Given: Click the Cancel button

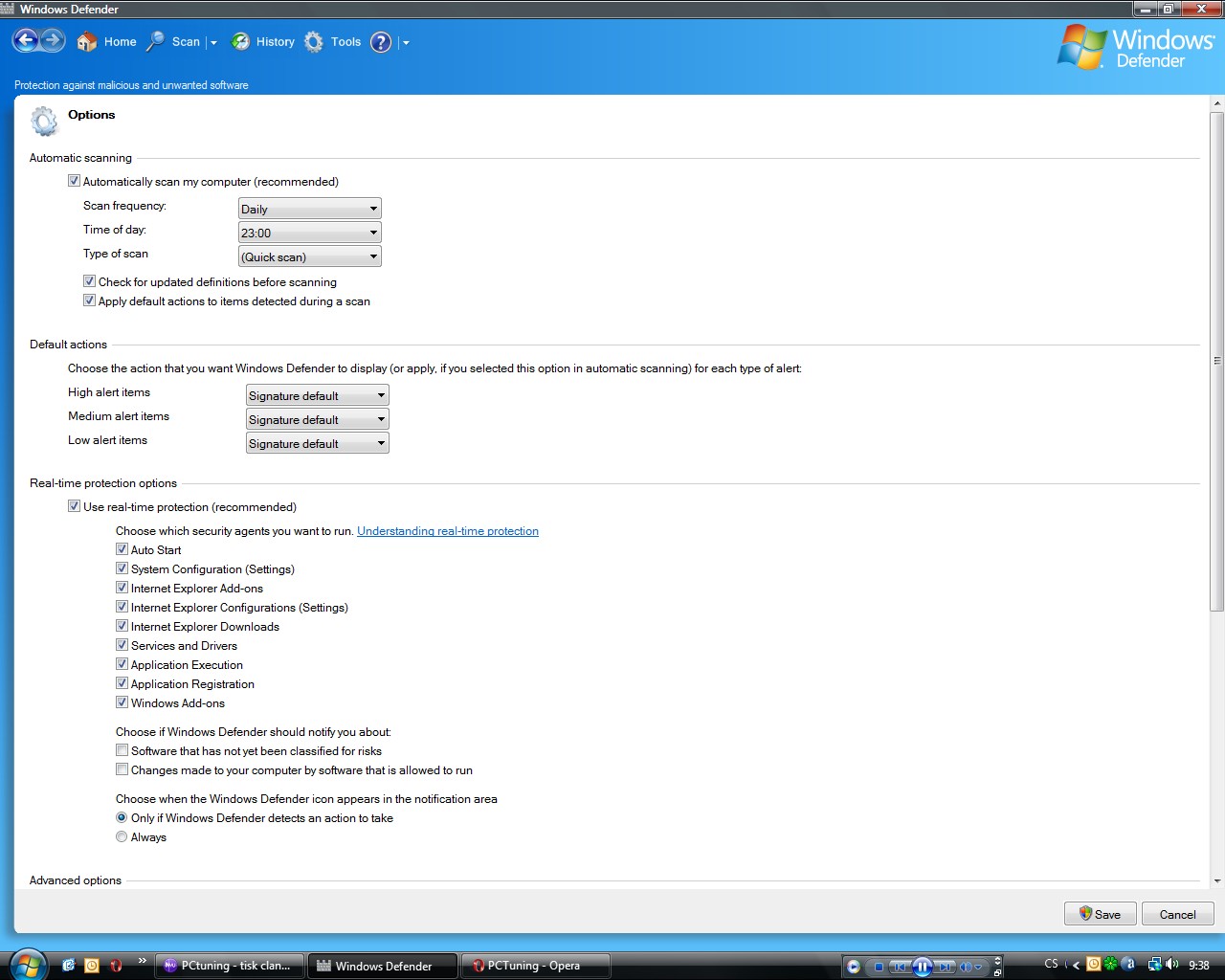Looking at the screenshot, I should (1178, 914).
